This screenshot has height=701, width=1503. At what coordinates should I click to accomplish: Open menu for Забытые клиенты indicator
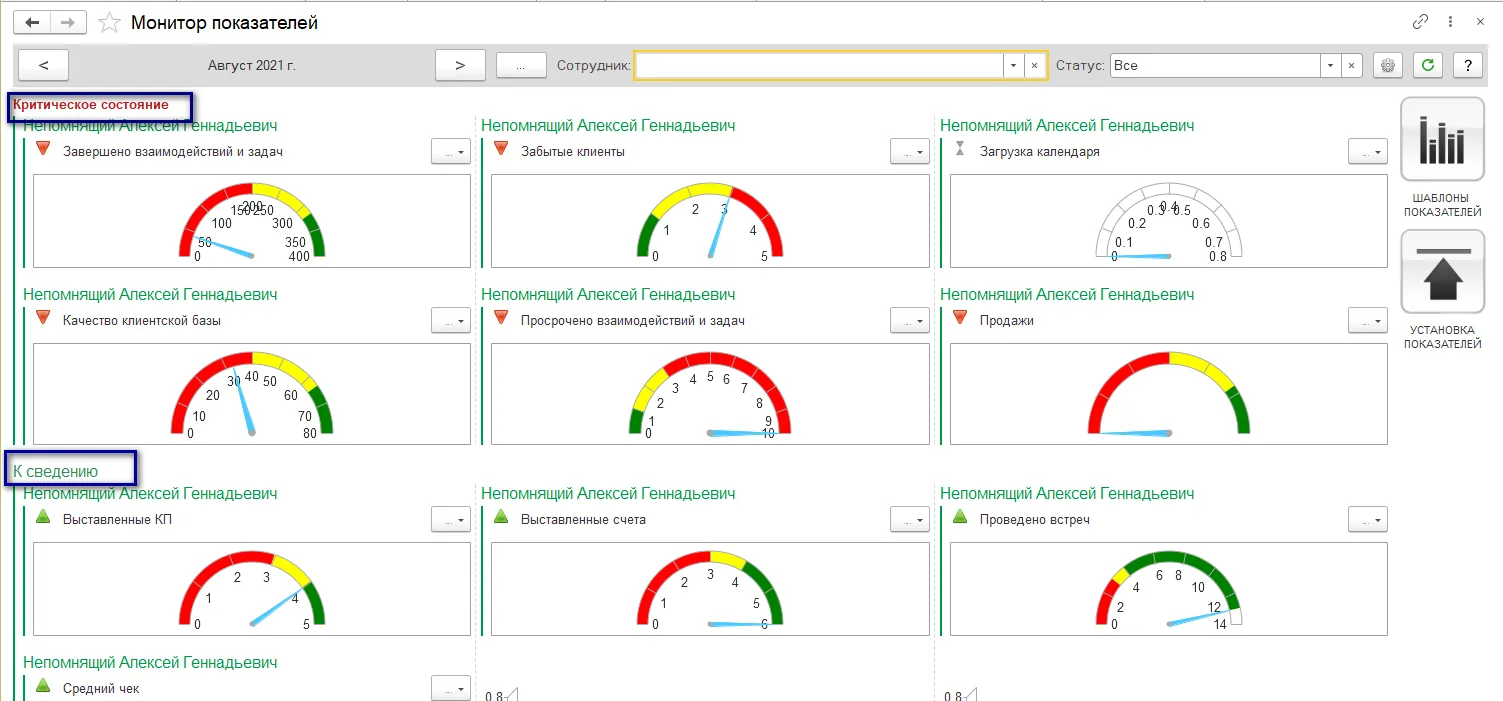pyautogui.click(x=910, y=152)
